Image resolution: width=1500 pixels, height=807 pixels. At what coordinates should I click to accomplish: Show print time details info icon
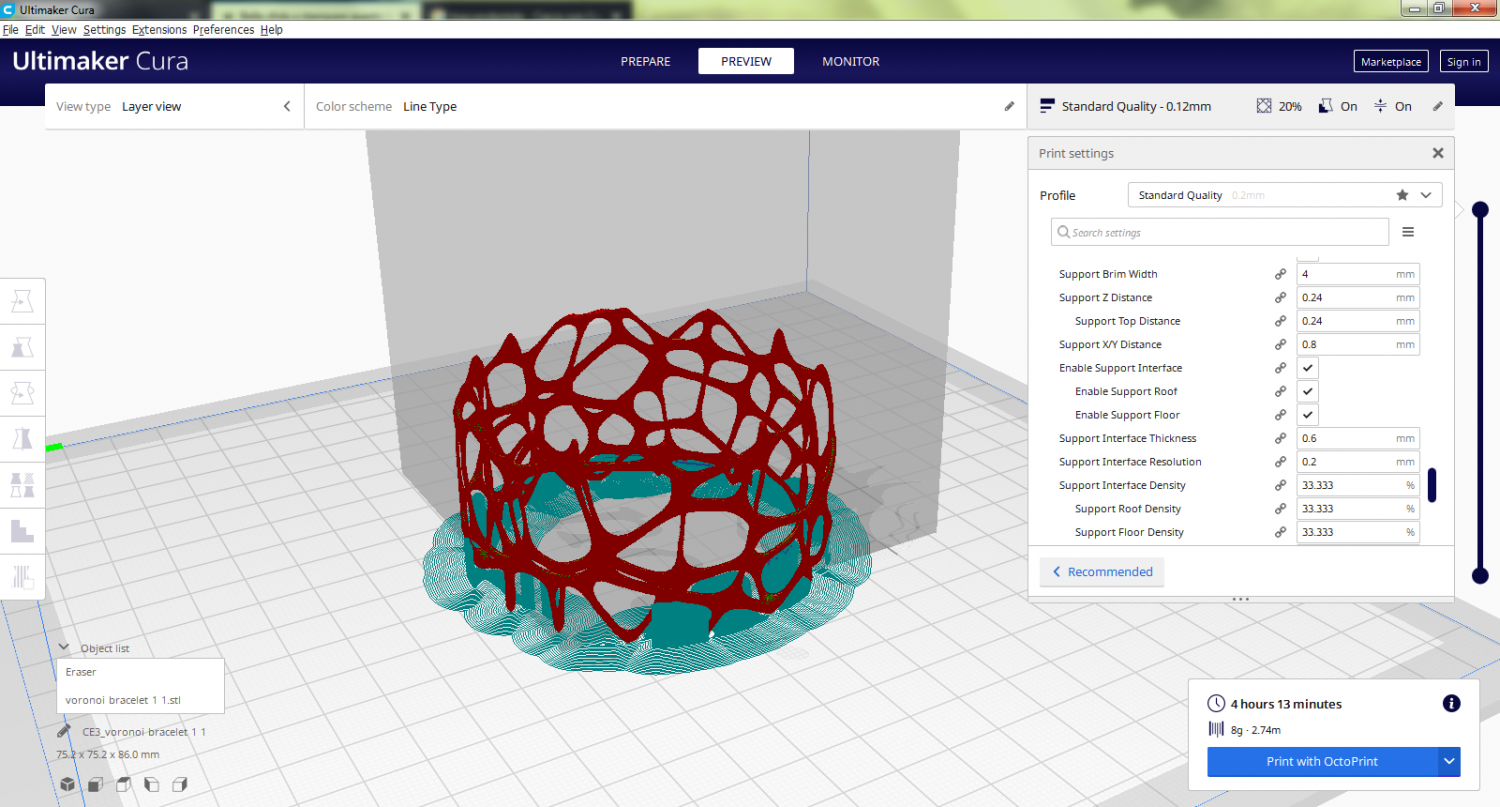pos(1452,704)
